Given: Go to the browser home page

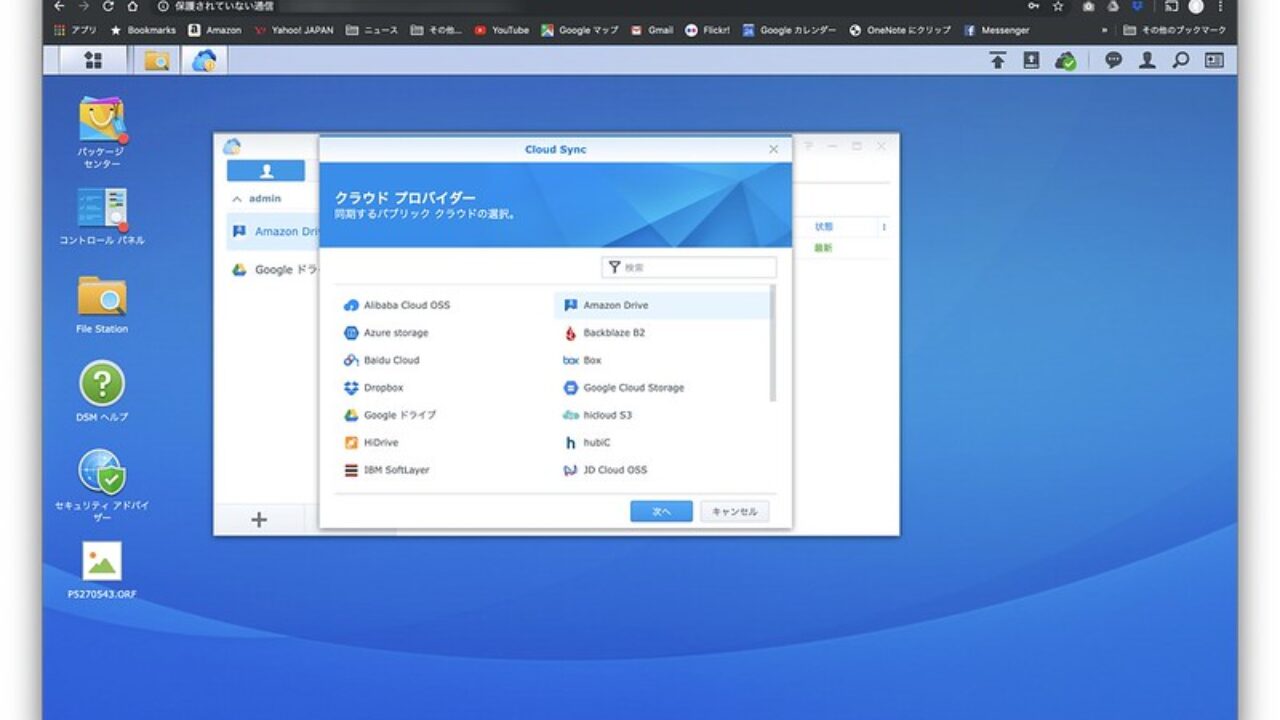Looking at the screenshot, I should tap(133, 6).
